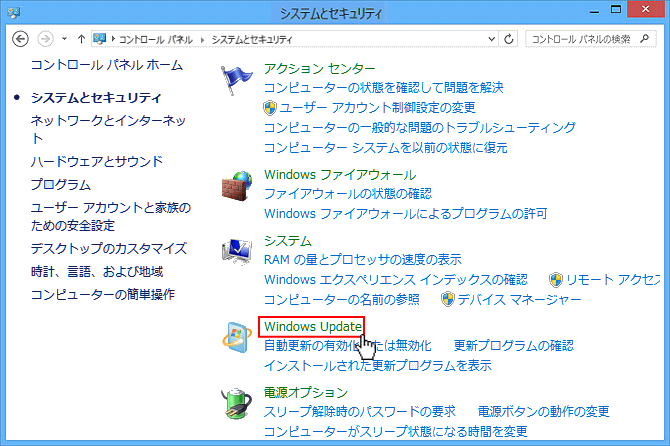Image resolution: width=670 pixels, height=446 pixels.
Task: Open Windows エクスペリエンス インデックスの確認
Action: 396,280
